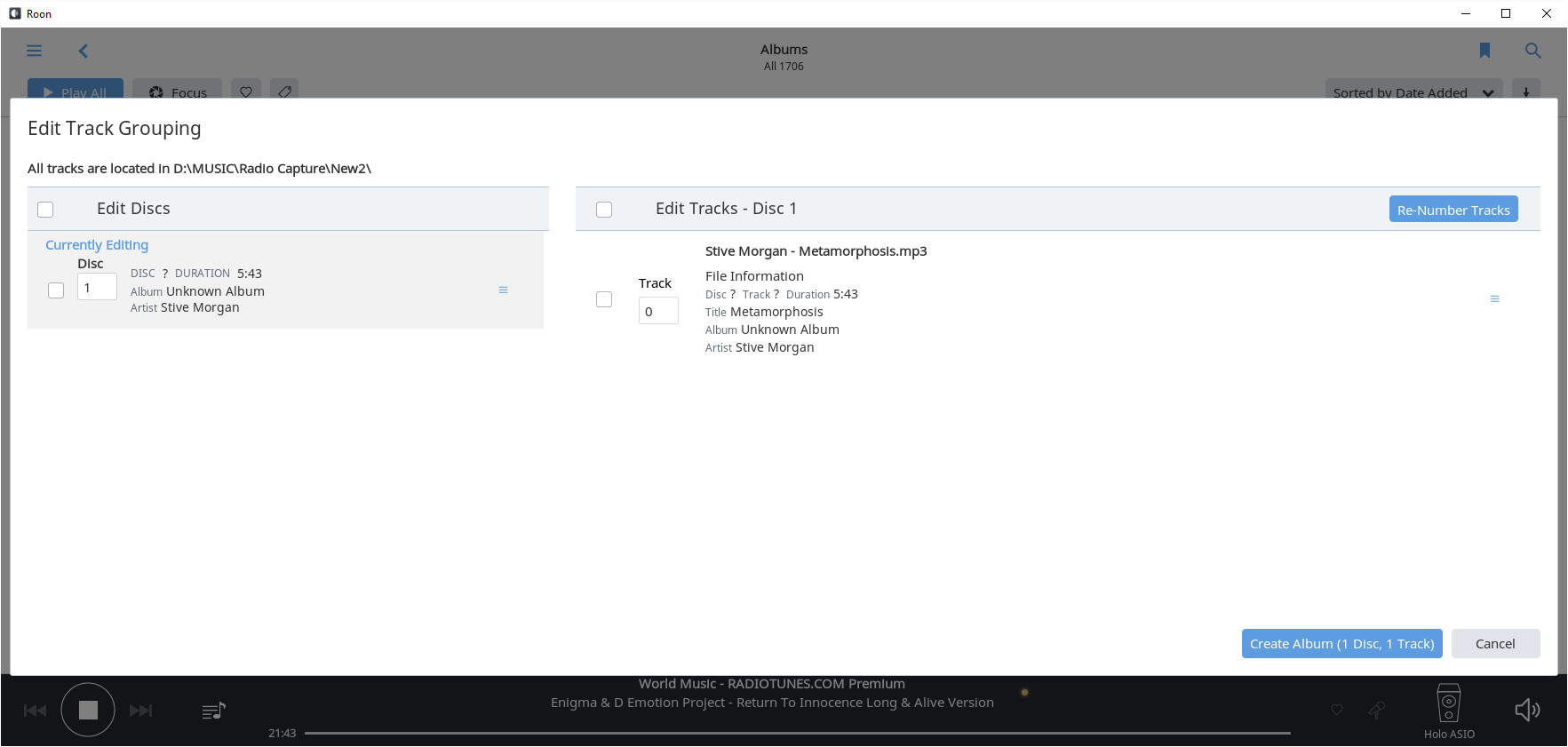This screenshot has width=1568, height=747.
Task: Click the tracks location path text
Action: [199, 169]
